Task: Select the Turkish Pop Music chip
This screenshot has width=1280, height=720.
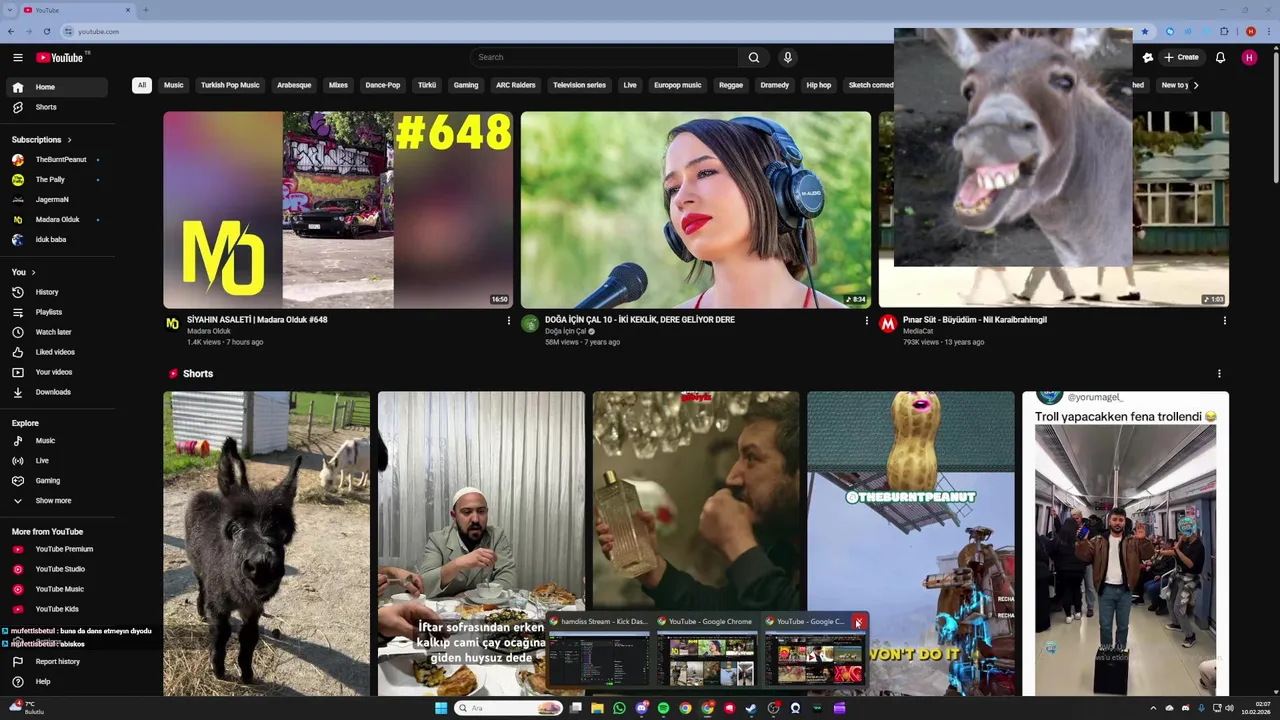Action: click(x=230, y=85)
